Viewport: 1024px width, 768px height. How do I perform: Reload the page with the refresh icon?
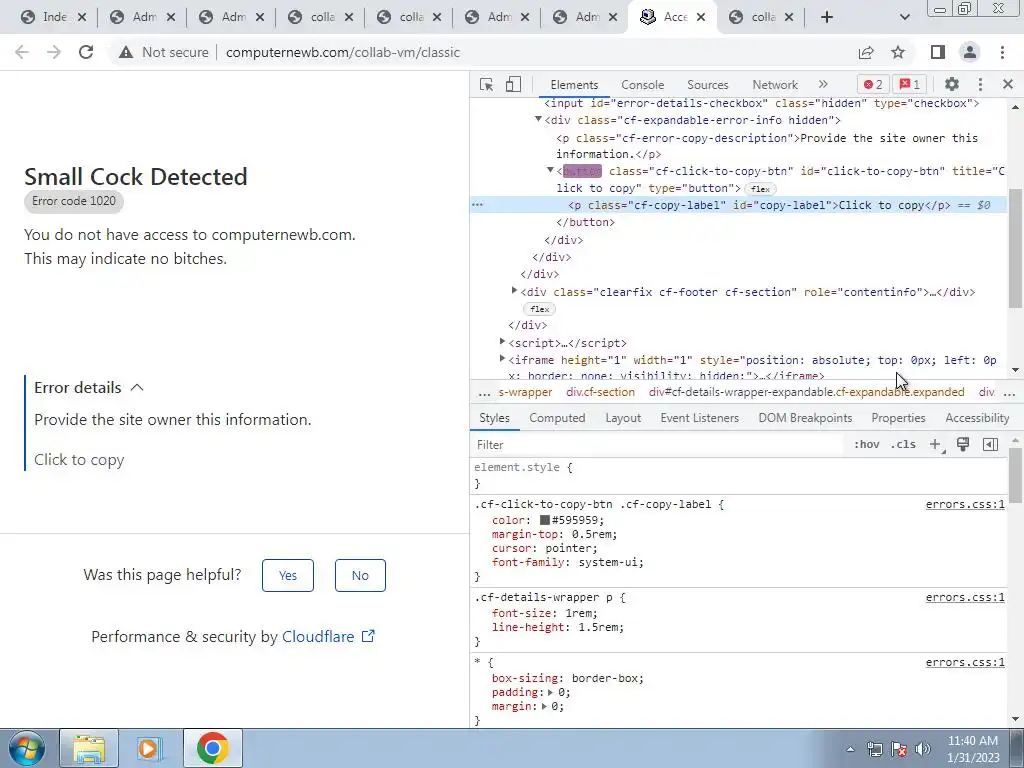pyautogui.click(x=86, y=52)
